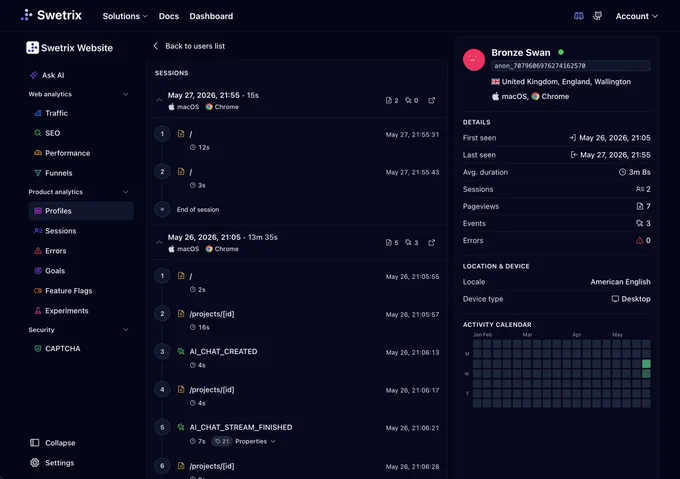
Task: Open May 26 session external link icon
Action: [x=432, y=242]
